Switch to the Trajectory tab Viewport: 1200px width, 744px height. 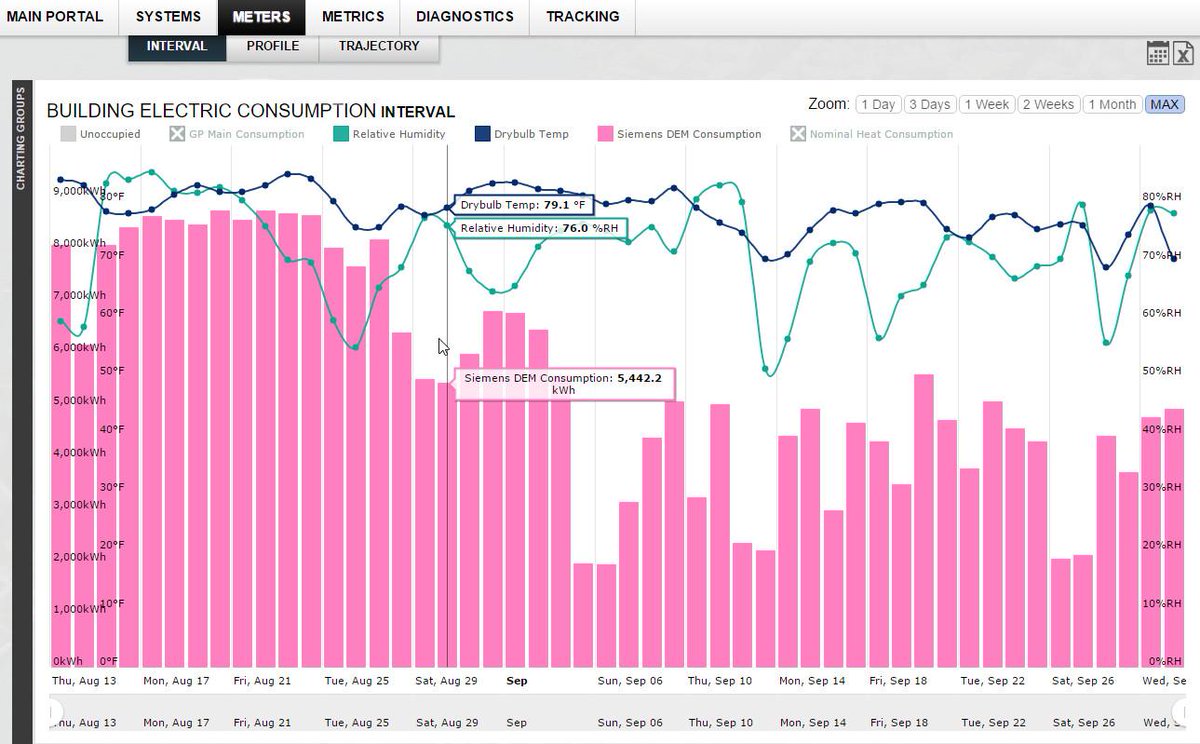tap(379, 46)
